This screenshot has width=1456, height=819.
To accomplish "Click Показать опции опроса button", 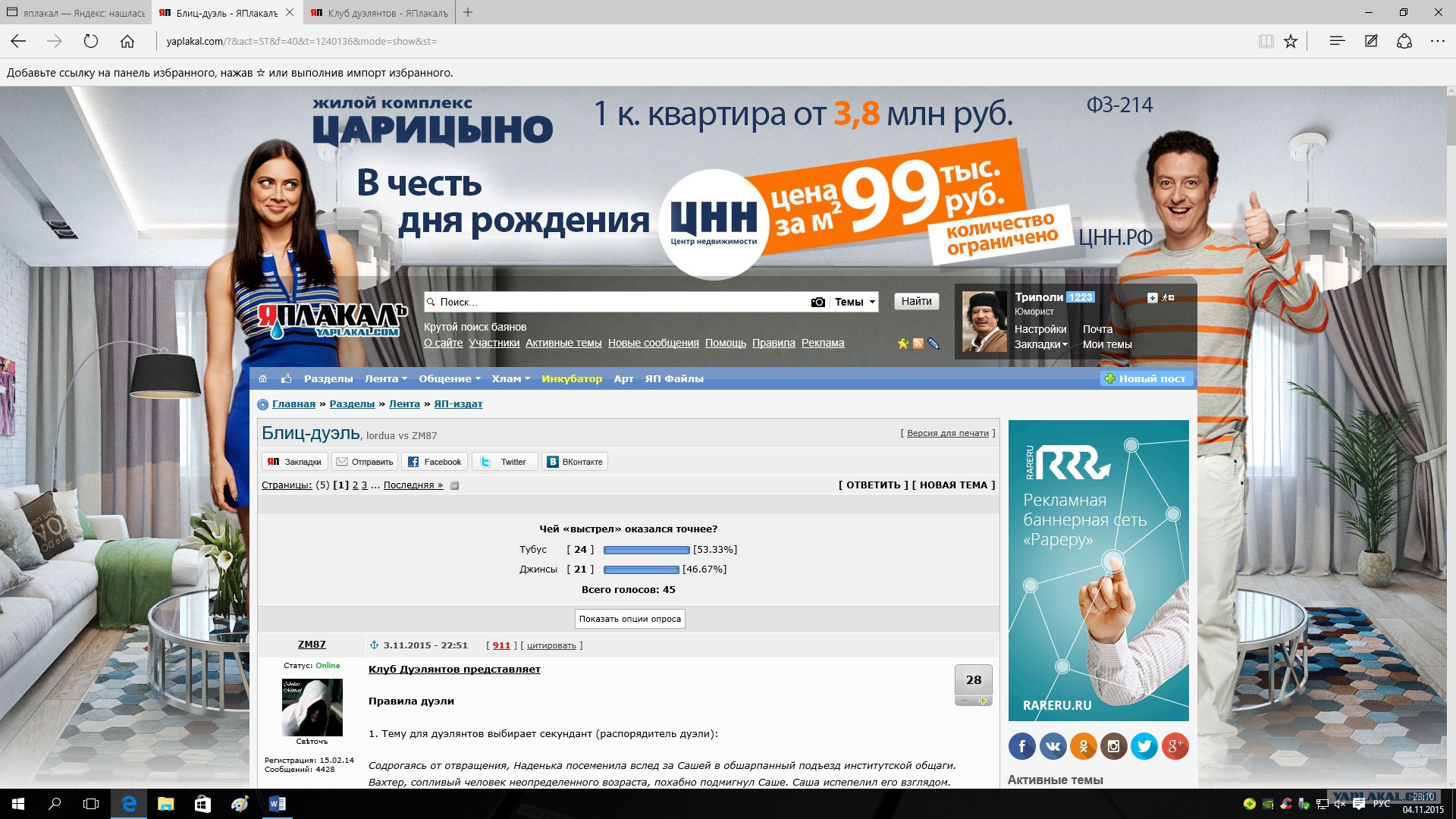I will [630, 619].
